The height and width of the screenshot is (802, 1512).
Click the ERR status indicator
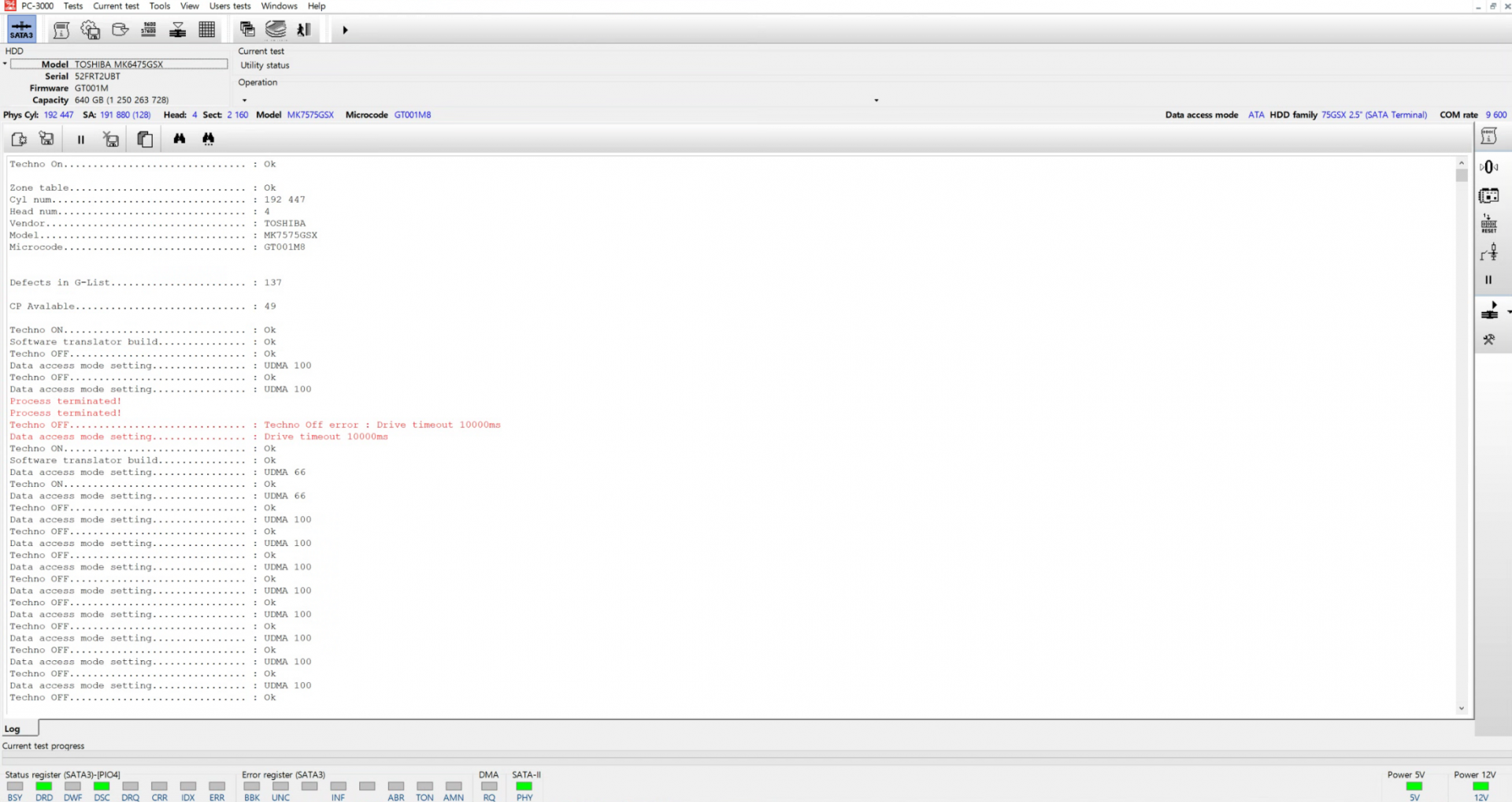pos(217,786)
